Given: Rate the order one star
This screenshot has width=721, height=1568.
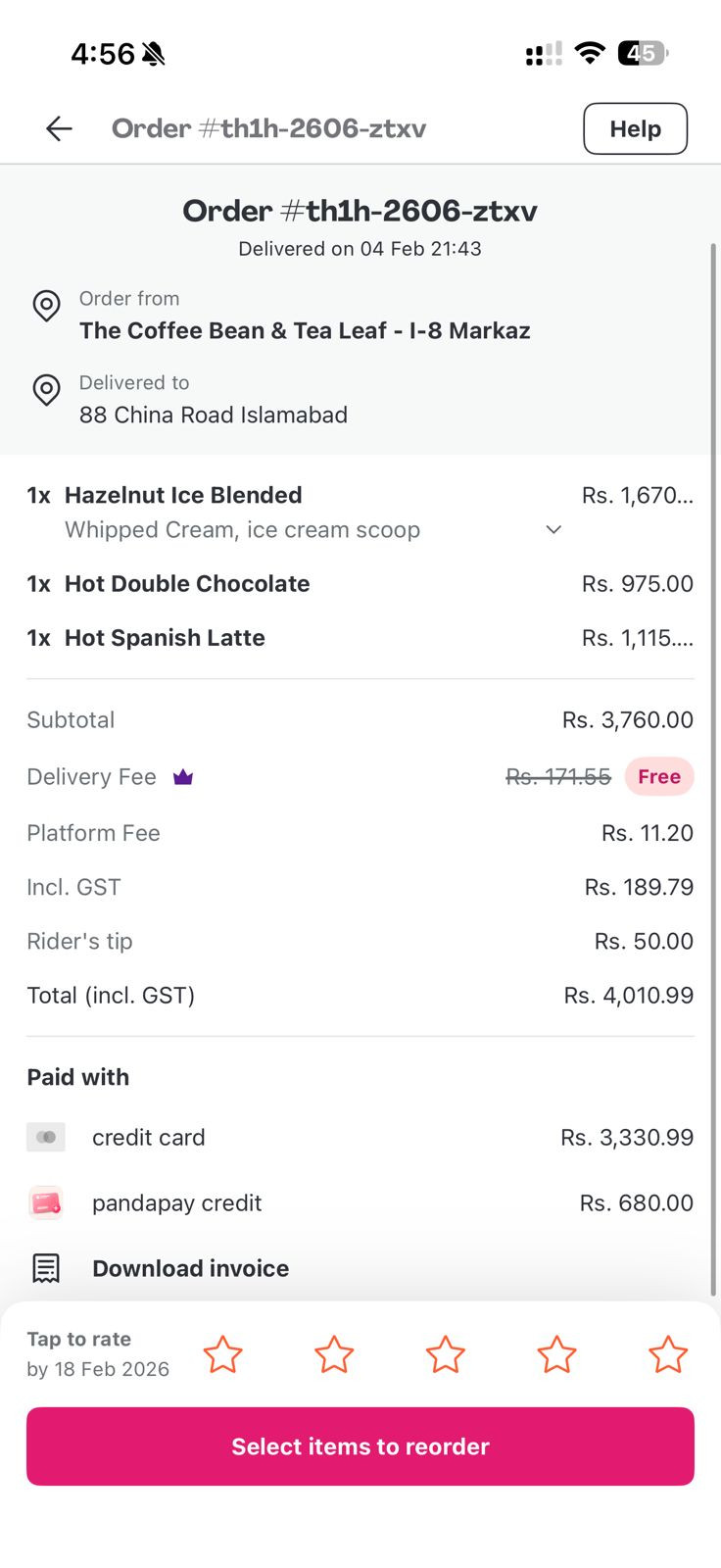Looking at the screenshot, I should coord(222,1354).
